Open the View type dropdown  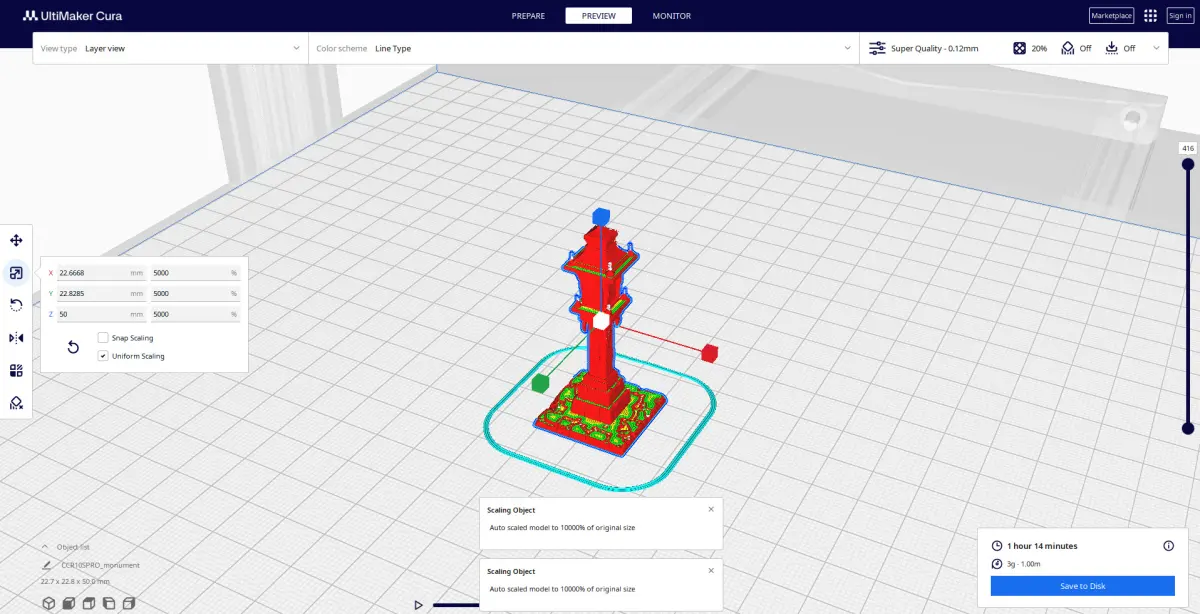click(170, 48)
